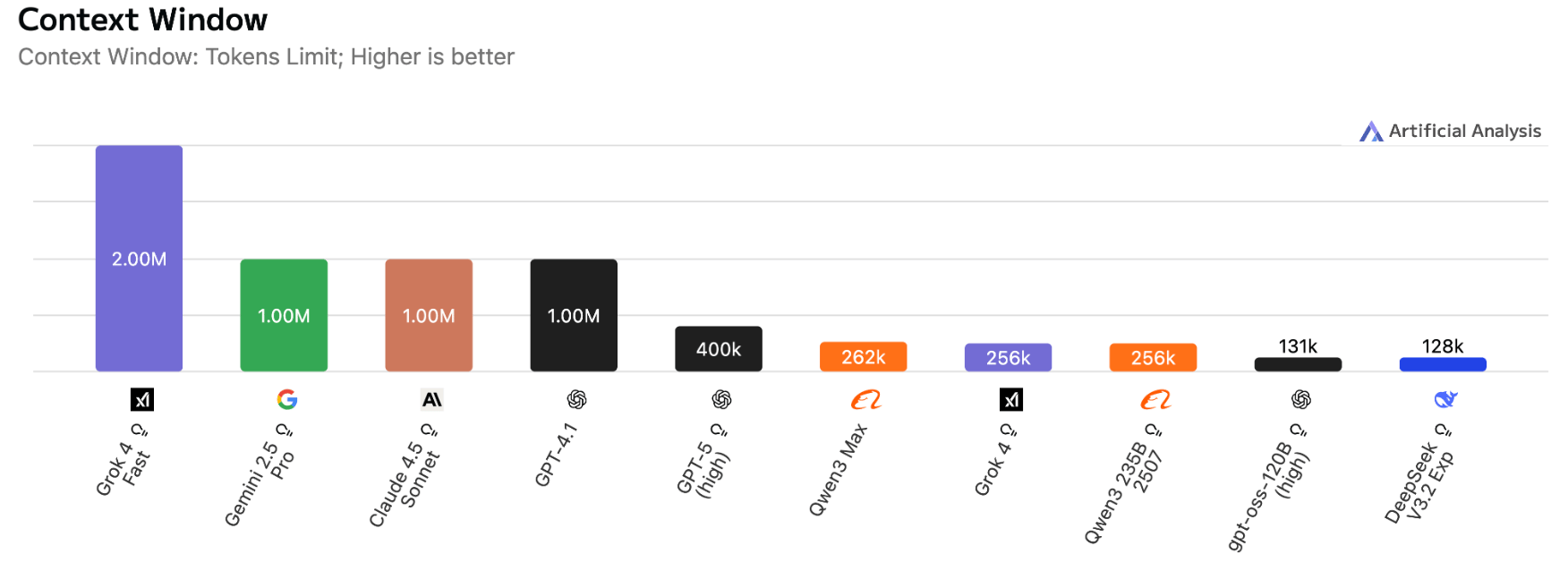Click the xAI logo under Grok 4 Fast
This screenshot has height=571, width=1568.
pos(142,399)
